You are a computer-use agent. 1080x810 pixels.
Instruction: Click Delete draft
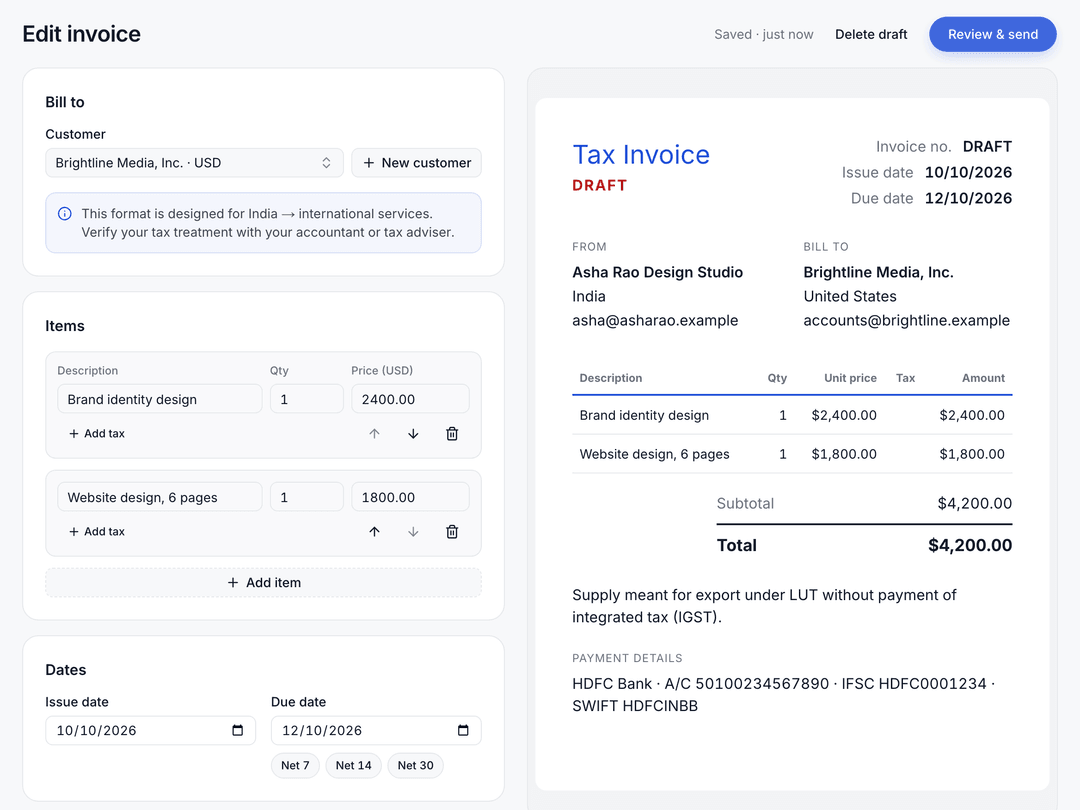(871, 34)
